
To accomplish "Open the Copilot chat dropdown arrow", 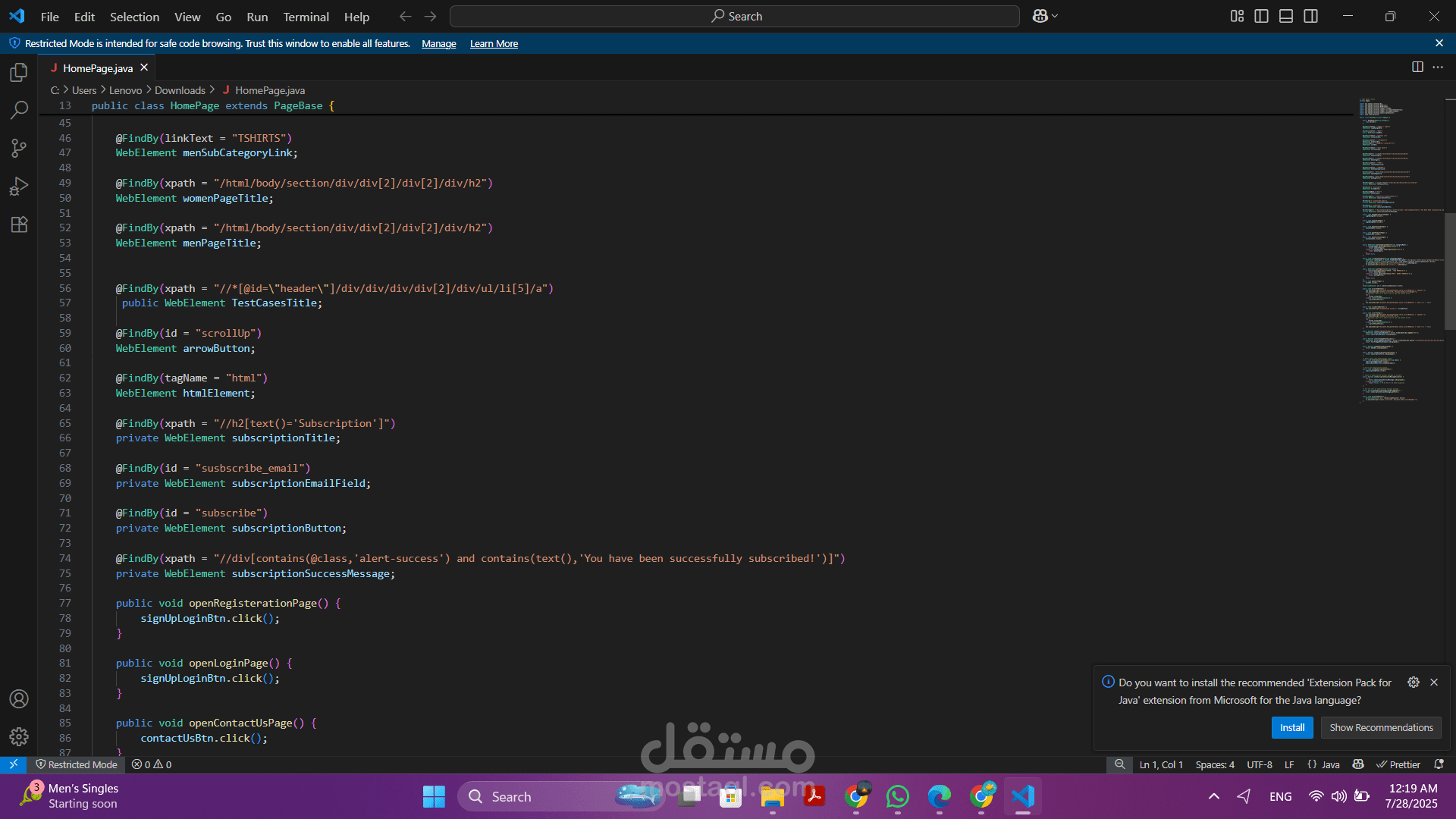I will point(1055,16).
